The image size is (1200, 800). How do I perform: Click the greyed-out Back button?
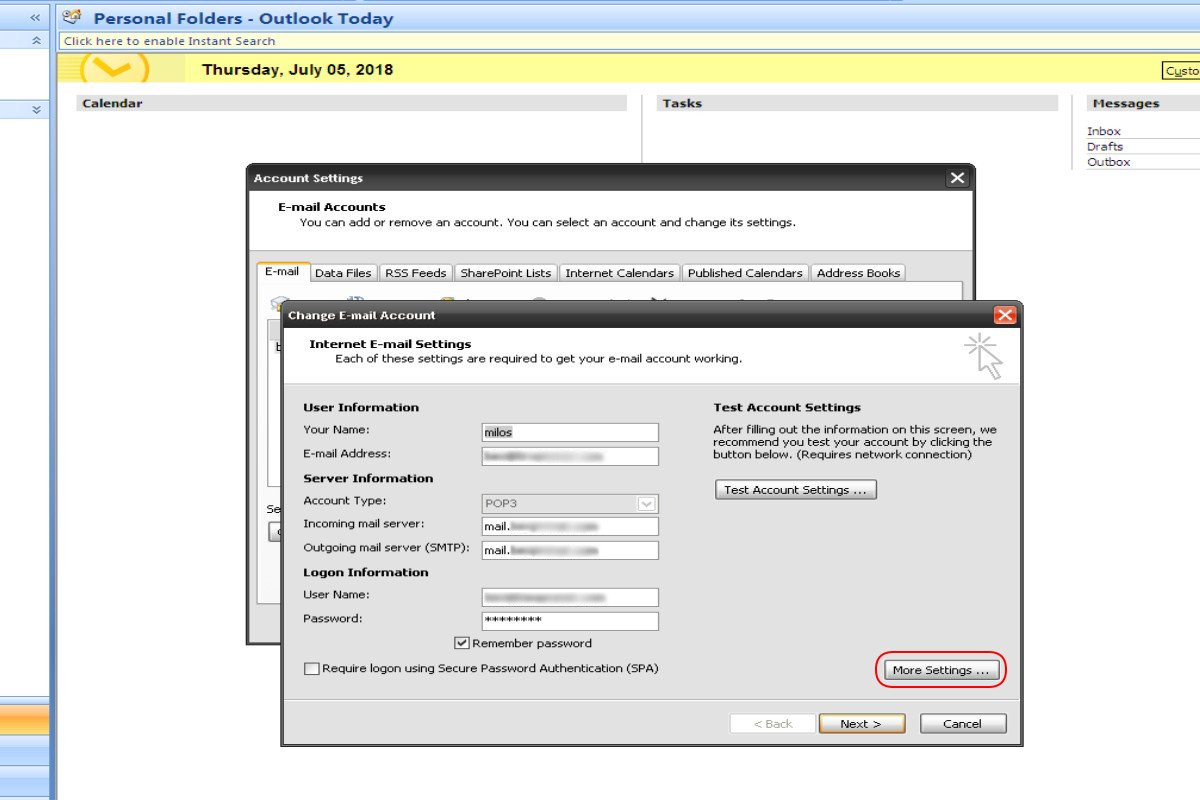pyautogui.click(x=773, y=723)
